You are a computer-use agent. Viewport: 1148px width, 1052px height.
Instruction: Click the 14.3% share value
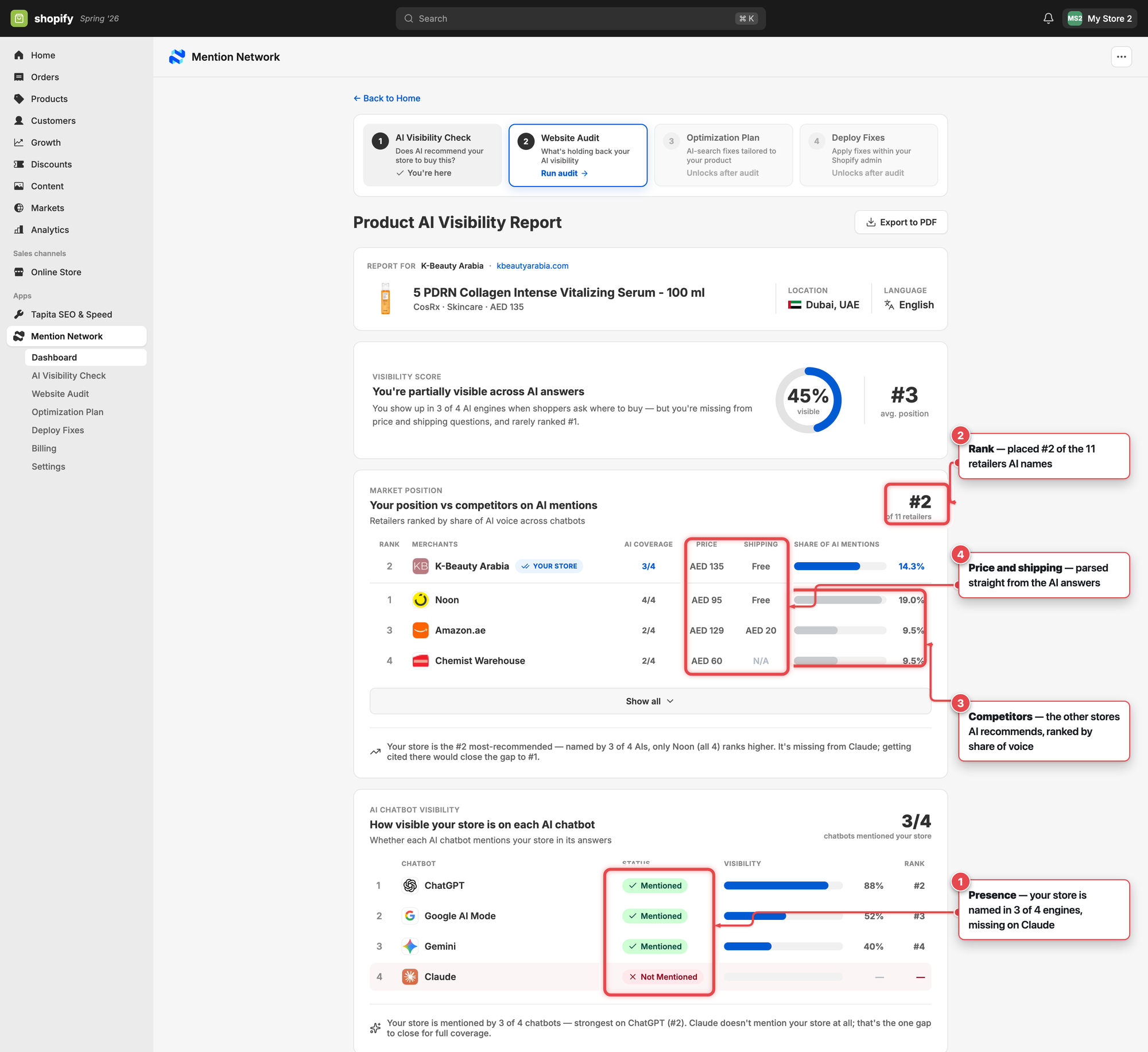tap(912, 566)
